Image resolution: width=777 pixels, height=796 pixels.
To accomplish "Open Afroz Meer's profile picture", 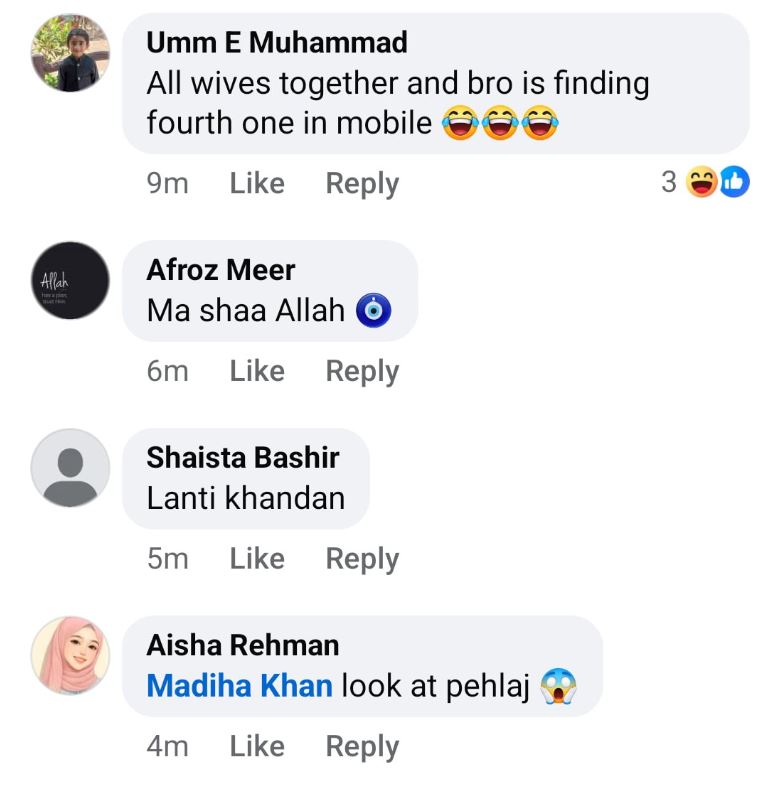I will pos(69,280).
